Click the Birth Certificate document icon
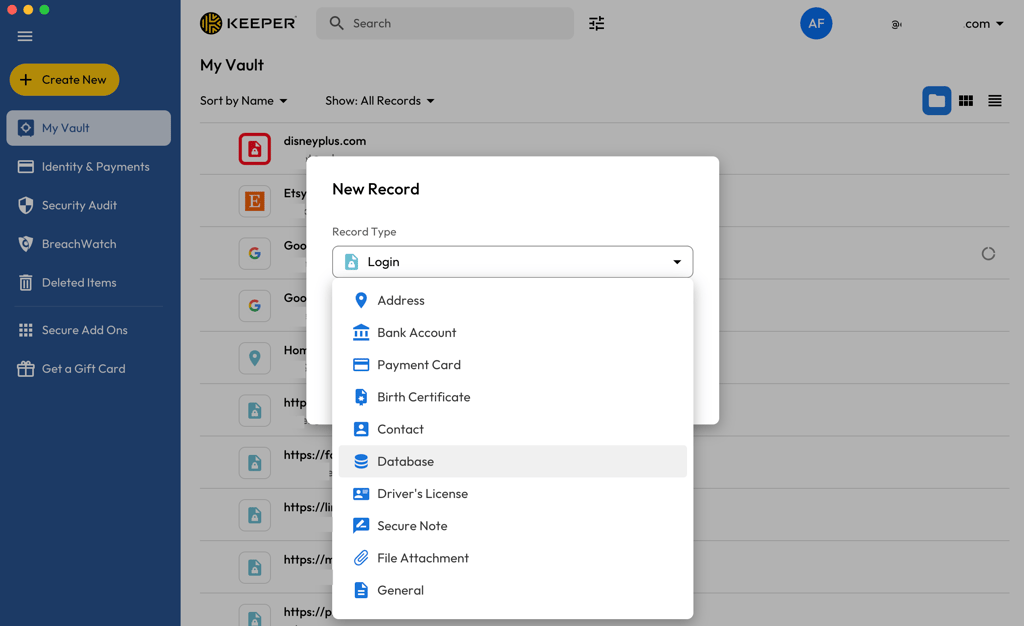This screenshot has height=626, width=1024. click(x=360, y=397)
